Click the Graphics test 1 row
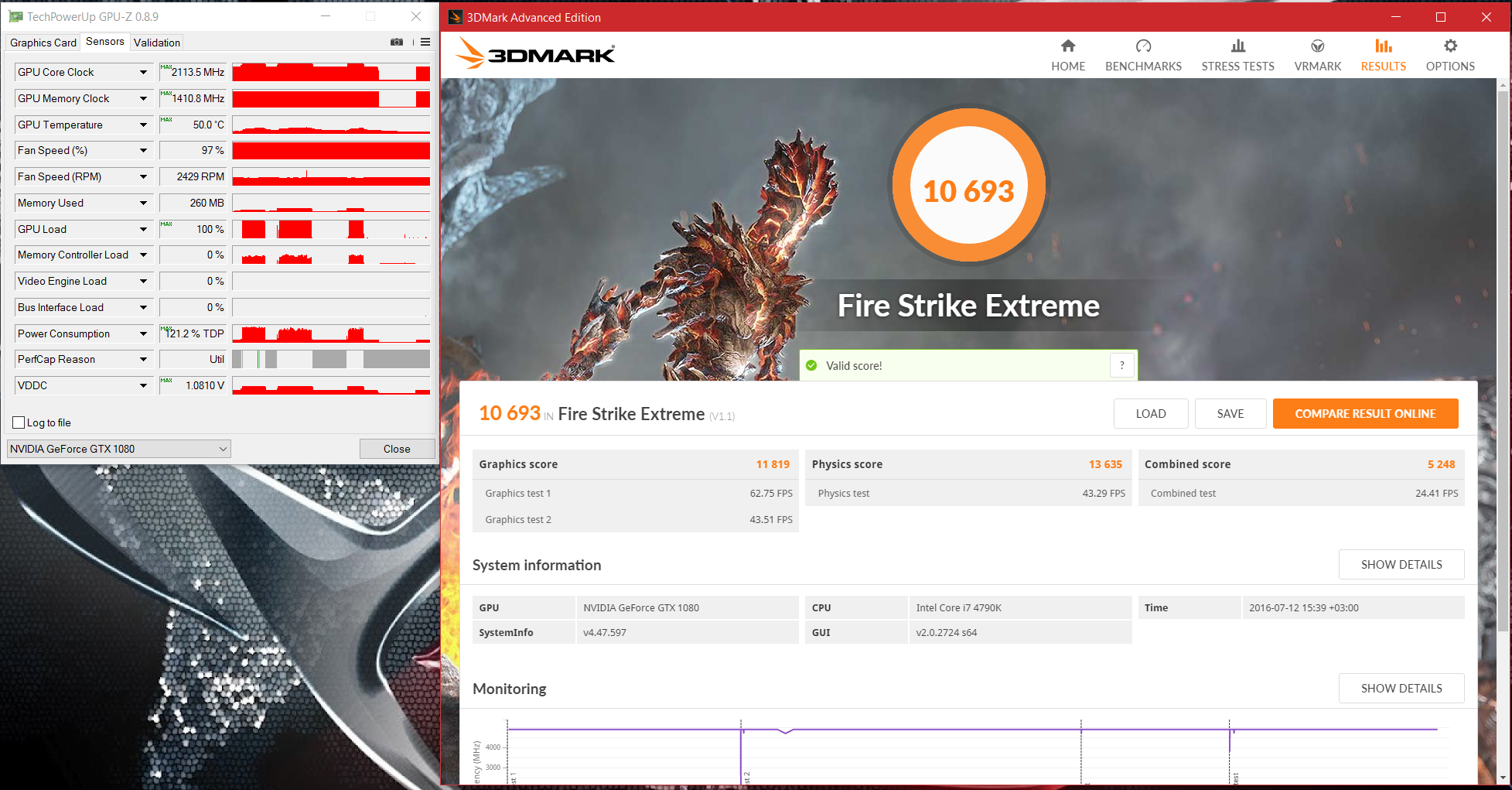Viewport: 1512px width, 790px height. (636, 493)
